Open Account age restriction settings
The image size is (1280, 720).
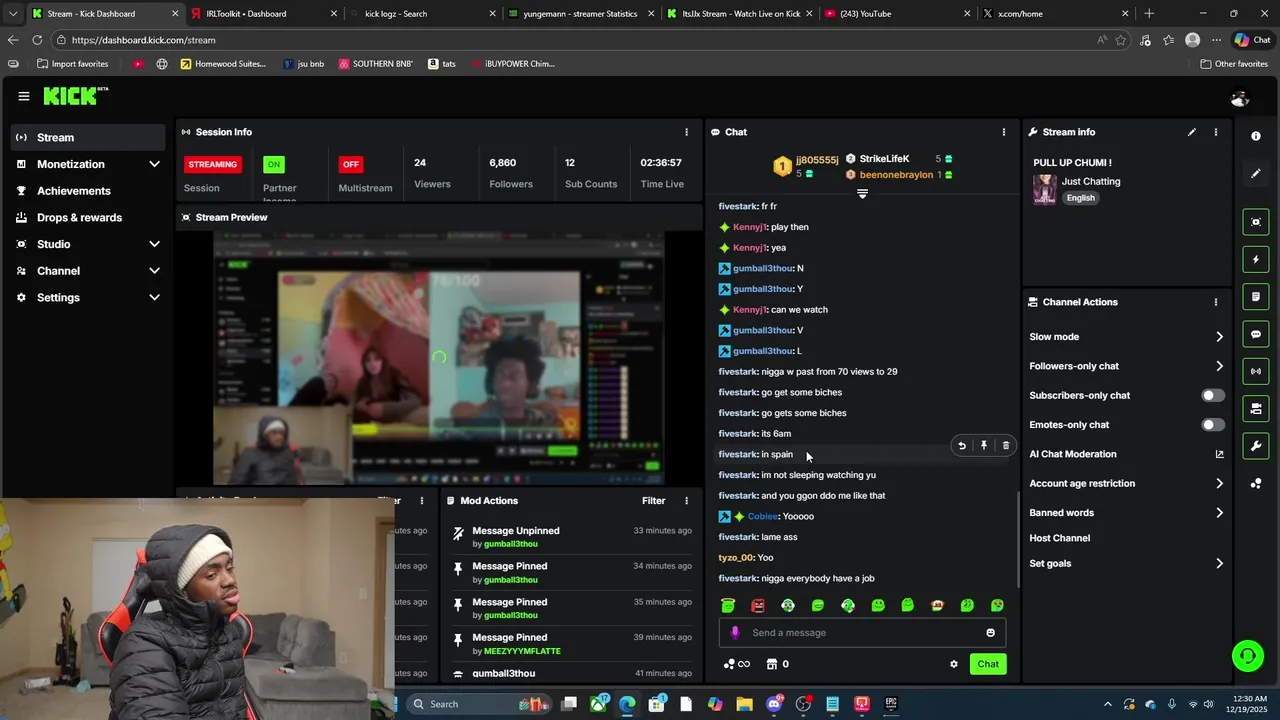pyautogui.click(x=1126, y=484)
